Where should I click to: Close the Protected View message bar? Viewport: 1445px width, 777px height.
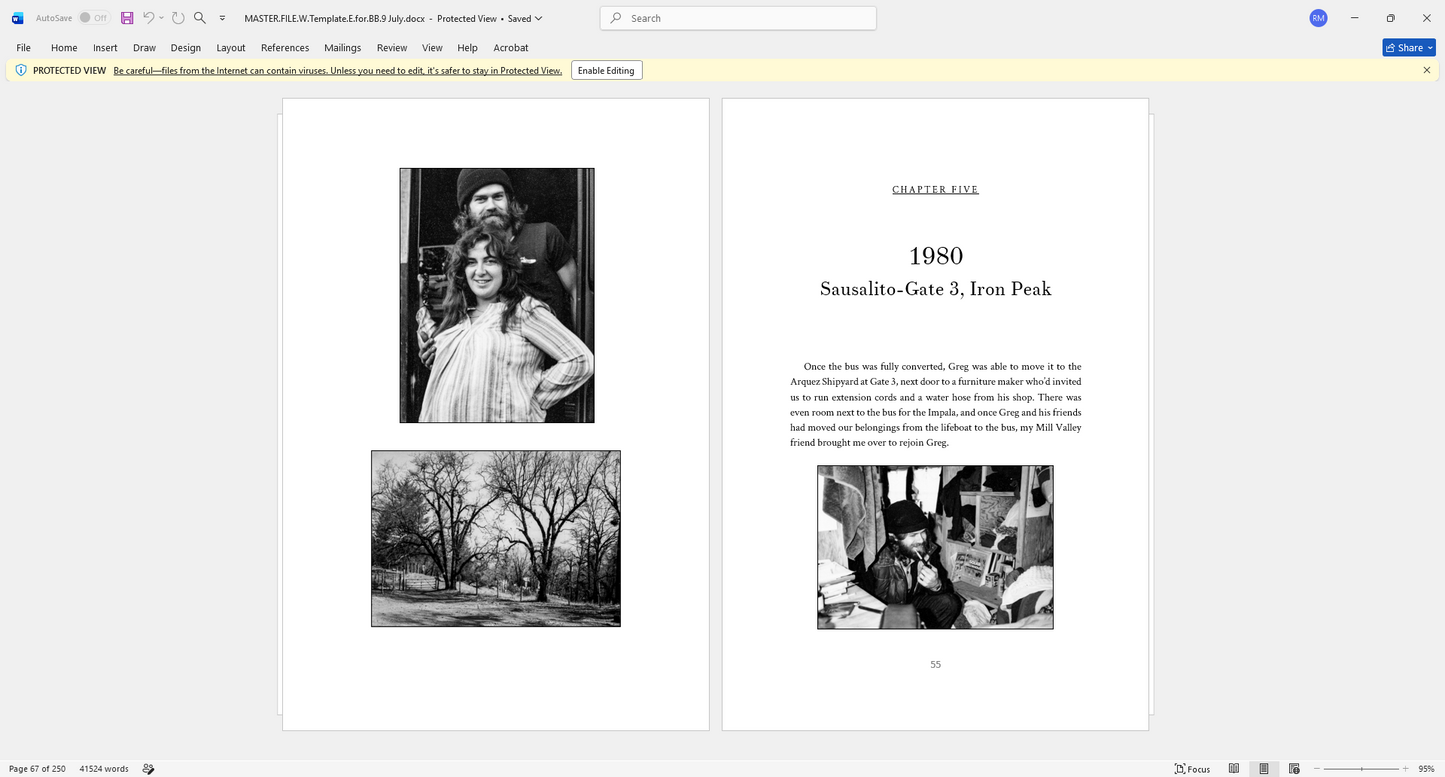[x=1426, y=70]
